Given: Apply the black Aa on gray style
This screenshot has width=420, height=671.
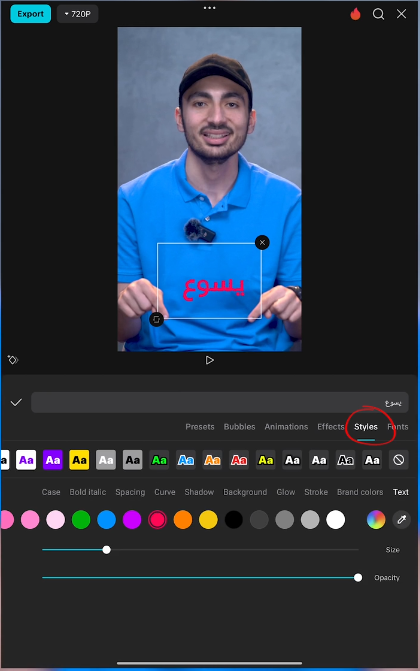Looking at the screenshot, I should tap(133, 460).
